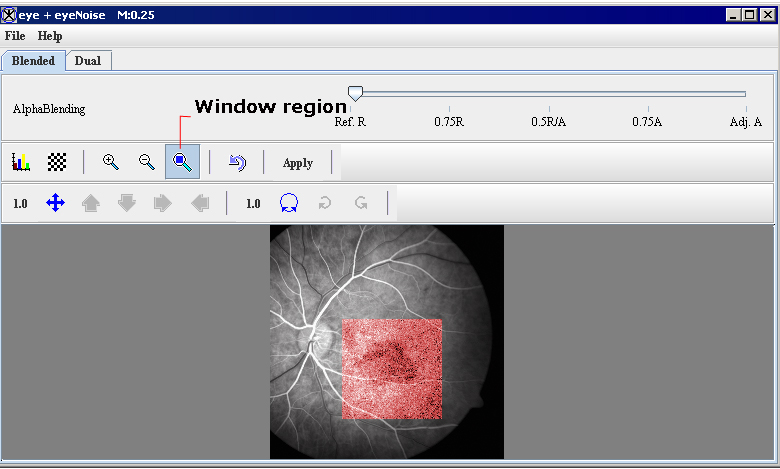Image resolution: width=780 pixels, height=469 pixels.
Task: Select the blue rotation tool icon
Action: point(289,203)
